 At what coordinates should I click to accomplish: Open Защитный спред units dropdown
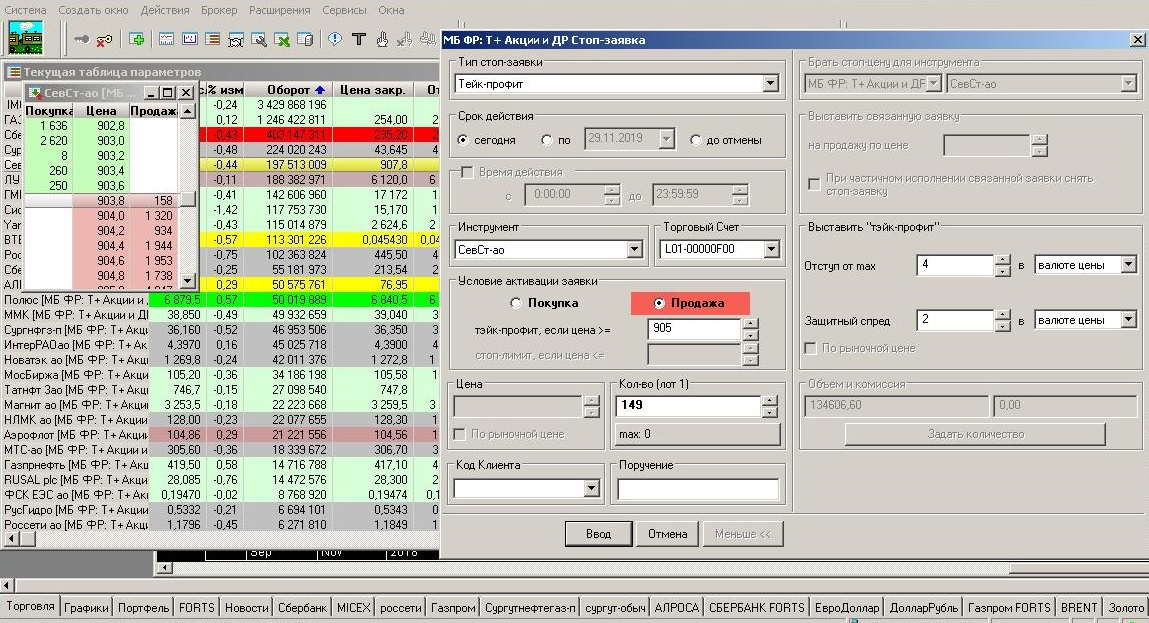[1128, 320]
